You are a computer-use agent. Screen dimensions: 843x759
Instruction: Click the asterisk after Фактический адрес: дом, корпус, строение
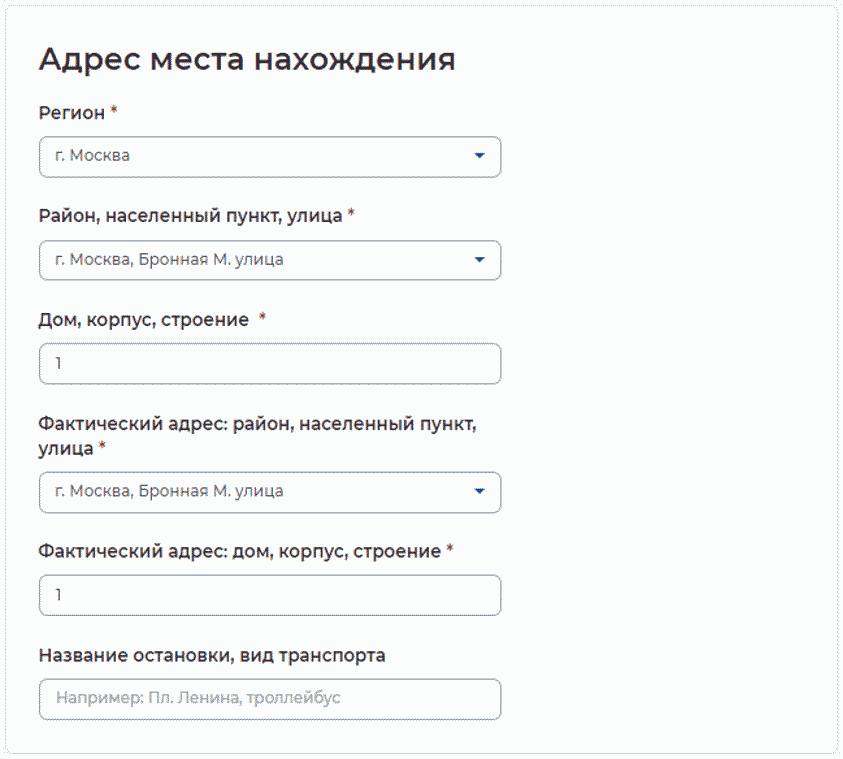tap(450, 551)
